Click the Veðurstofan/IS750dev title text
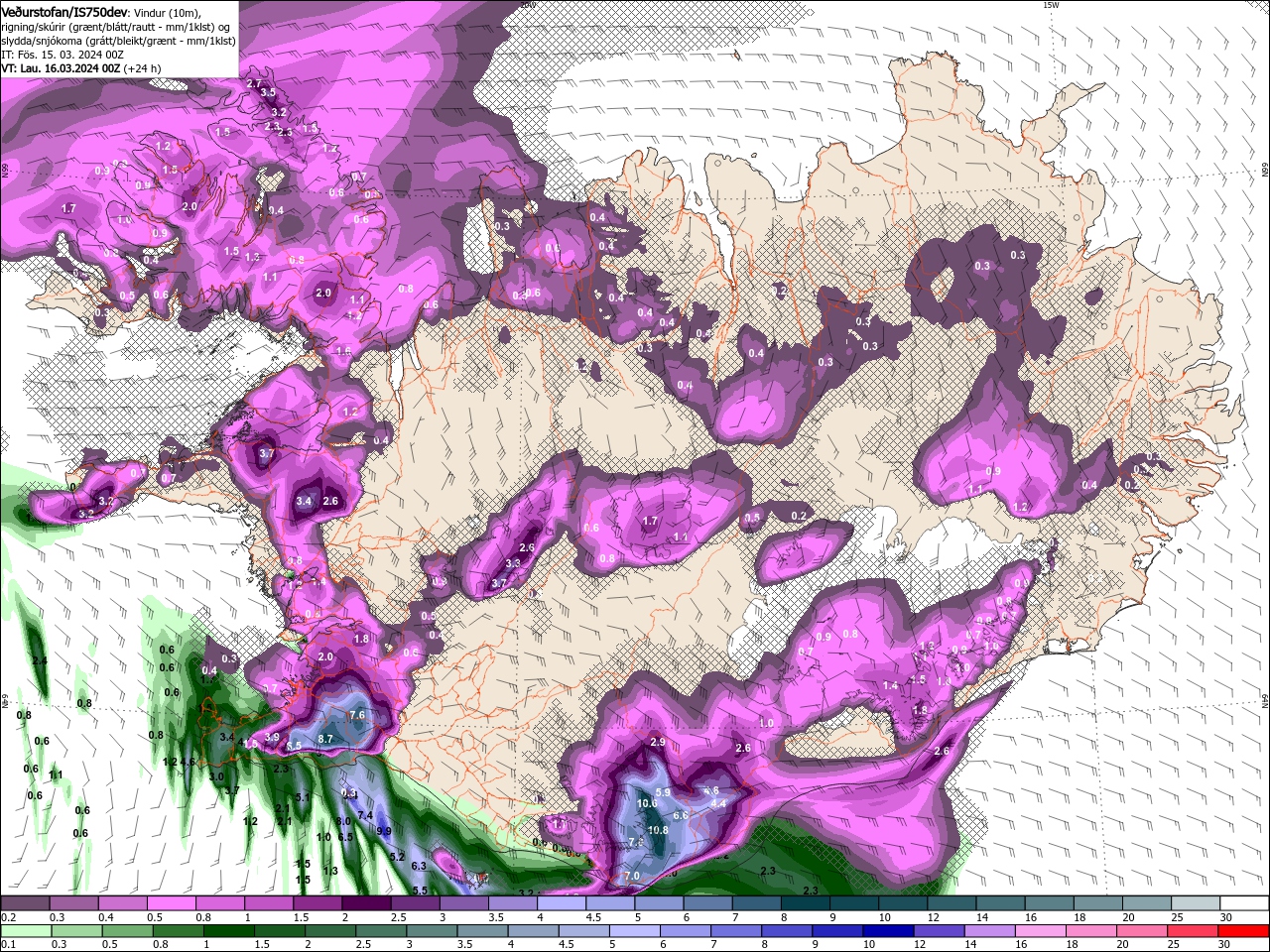The width and height of the screenshot is (1270, 952). point(64,11)
